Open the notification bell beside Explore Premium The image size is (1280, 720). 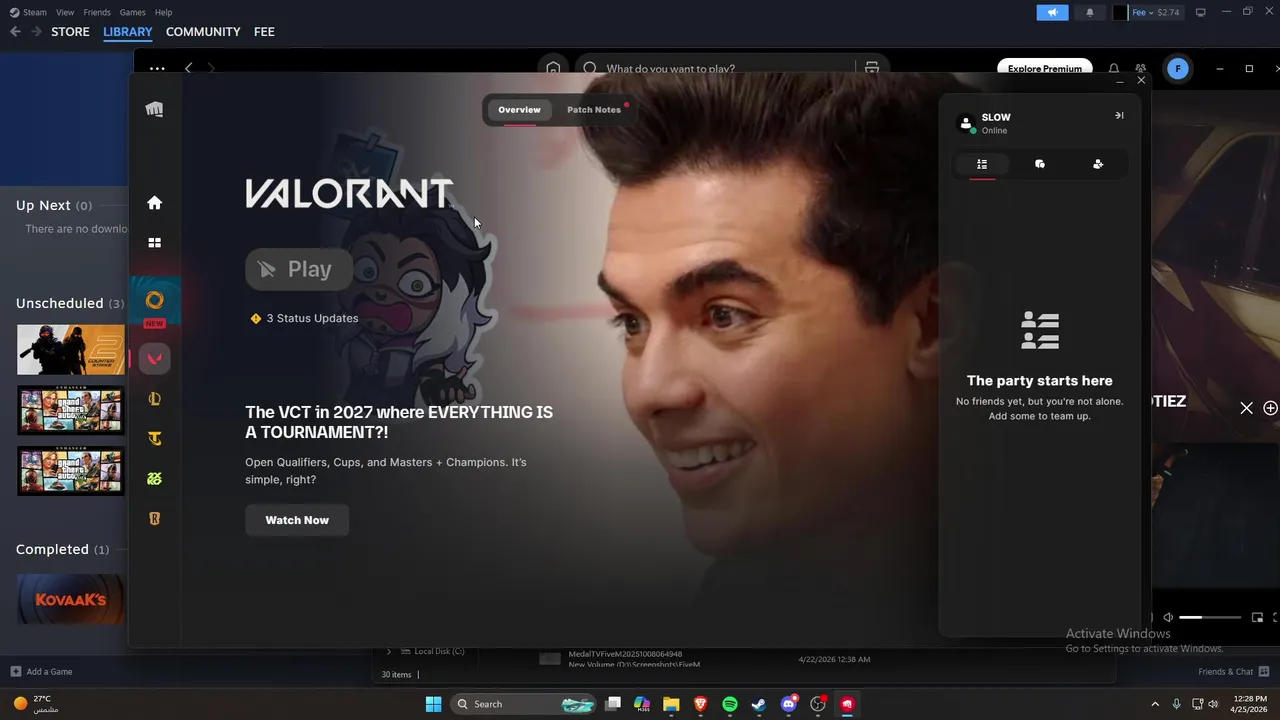click(x=1114, y=68)
